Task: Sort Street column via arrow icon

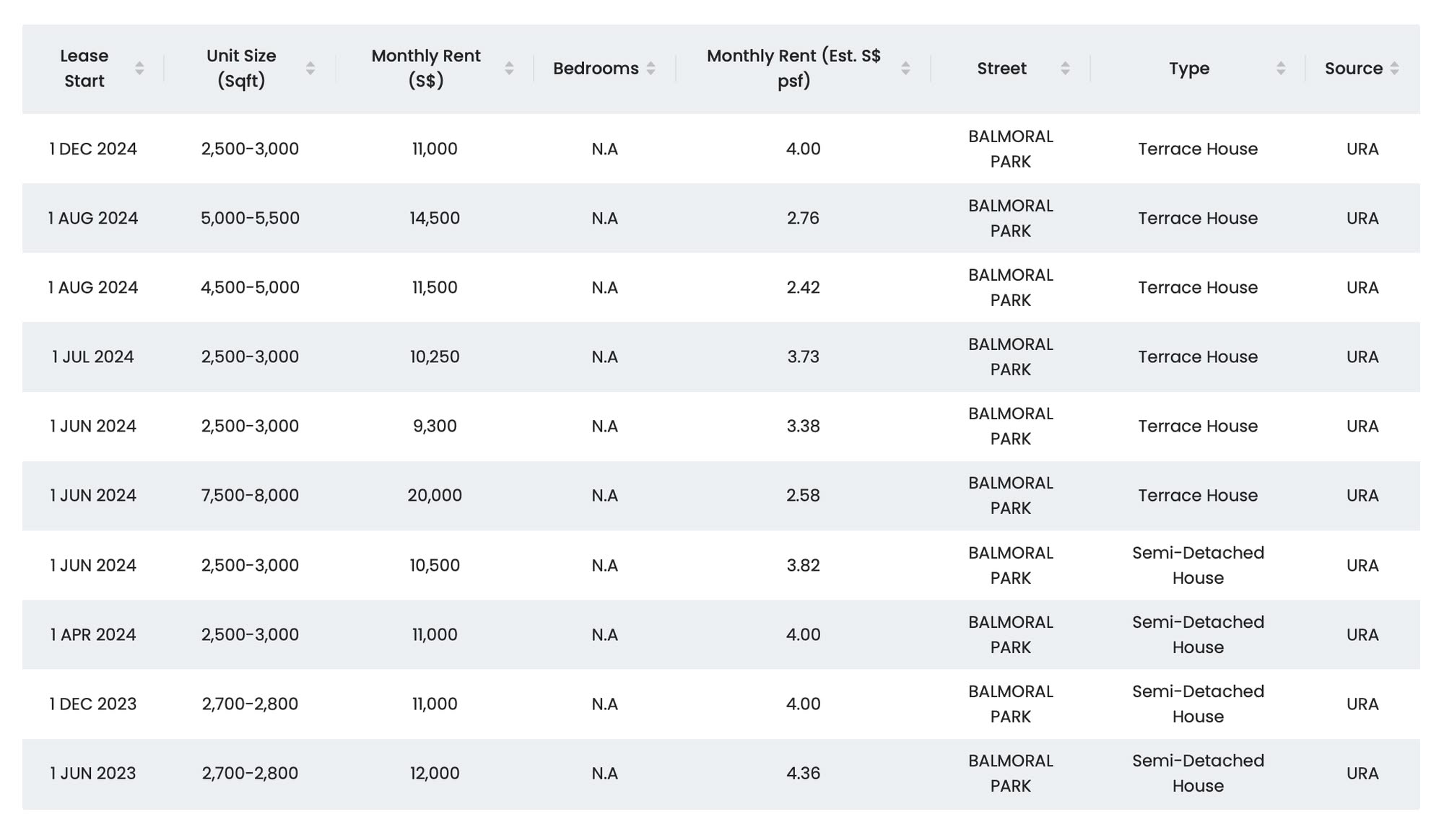Action: [1065, 69]
